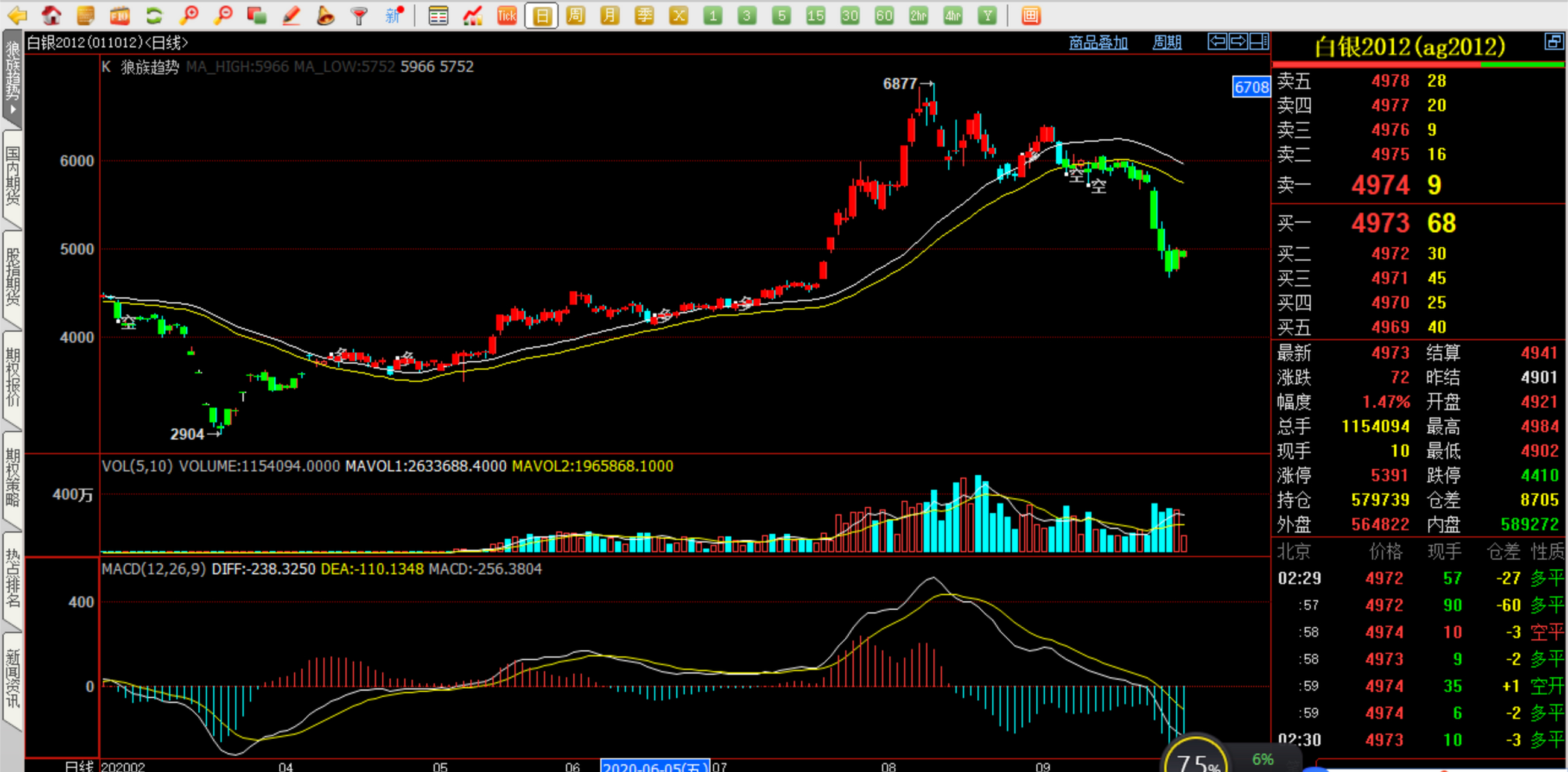The image size is (1568, 772).
Task: Open the quote table list icon
Action: coord(438,15)
